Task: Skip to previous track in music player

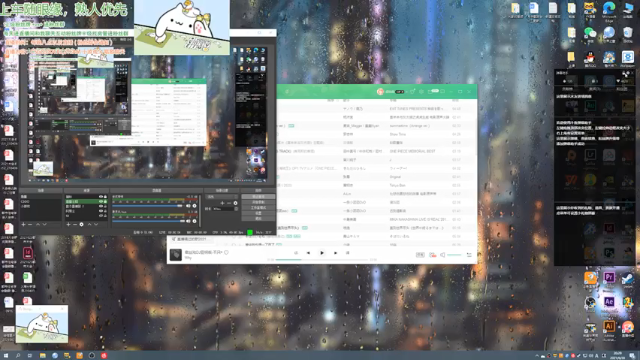Action: click(308, 253)
